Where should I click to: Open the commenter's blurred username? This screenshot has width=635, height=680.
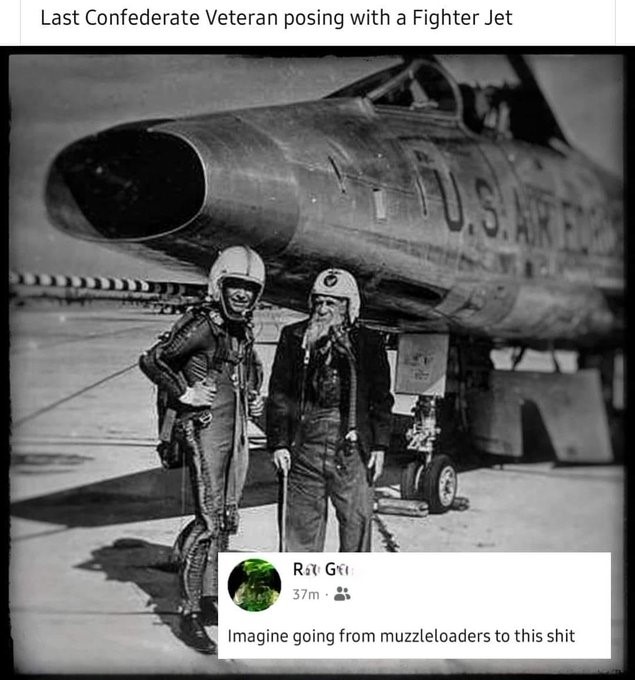(323, 569)
